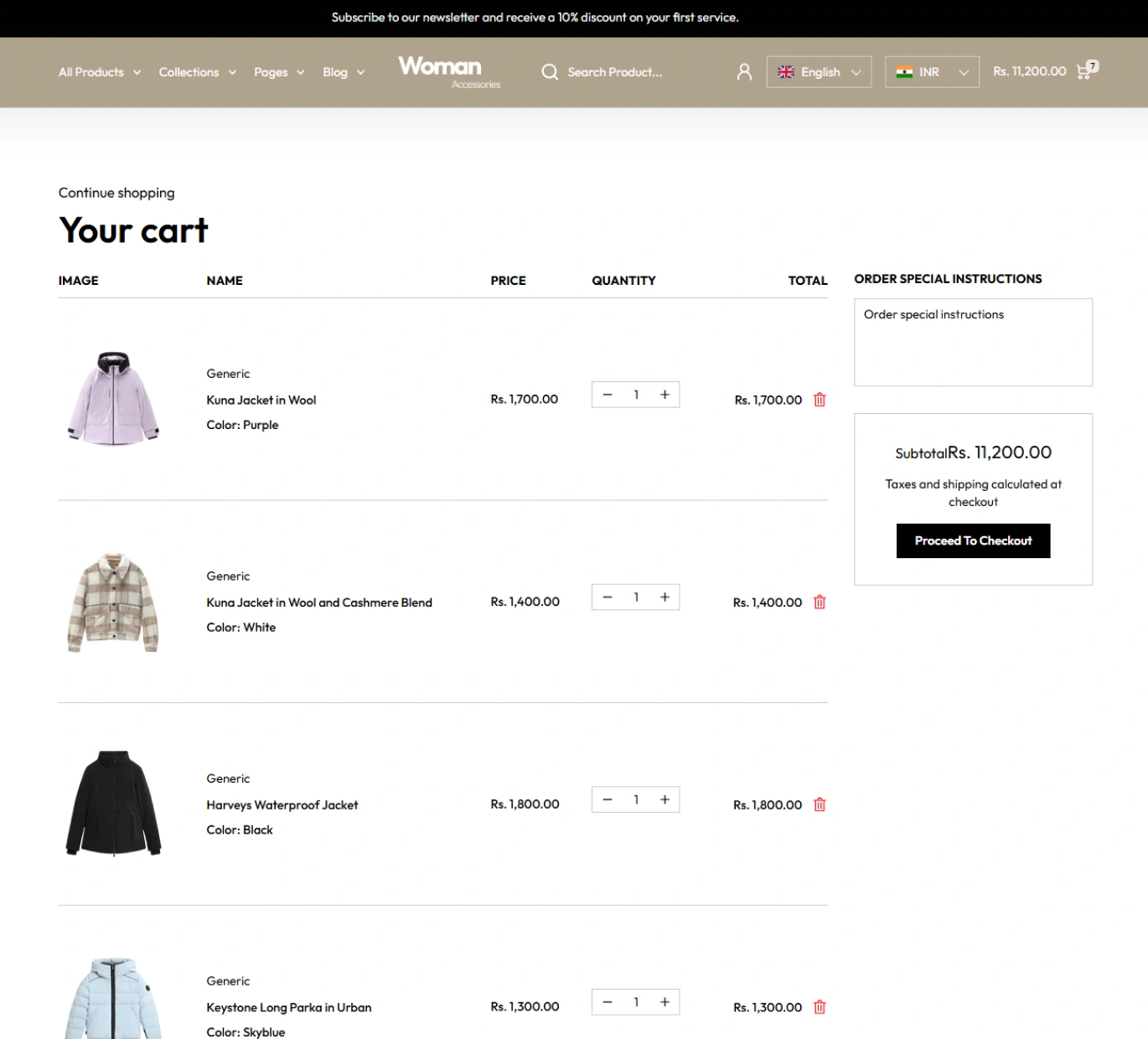Decrease quantity of Wool and Cashmere Blend jacket
The height and width of the screenshot is (1039, 1148).
click(608, 597)
